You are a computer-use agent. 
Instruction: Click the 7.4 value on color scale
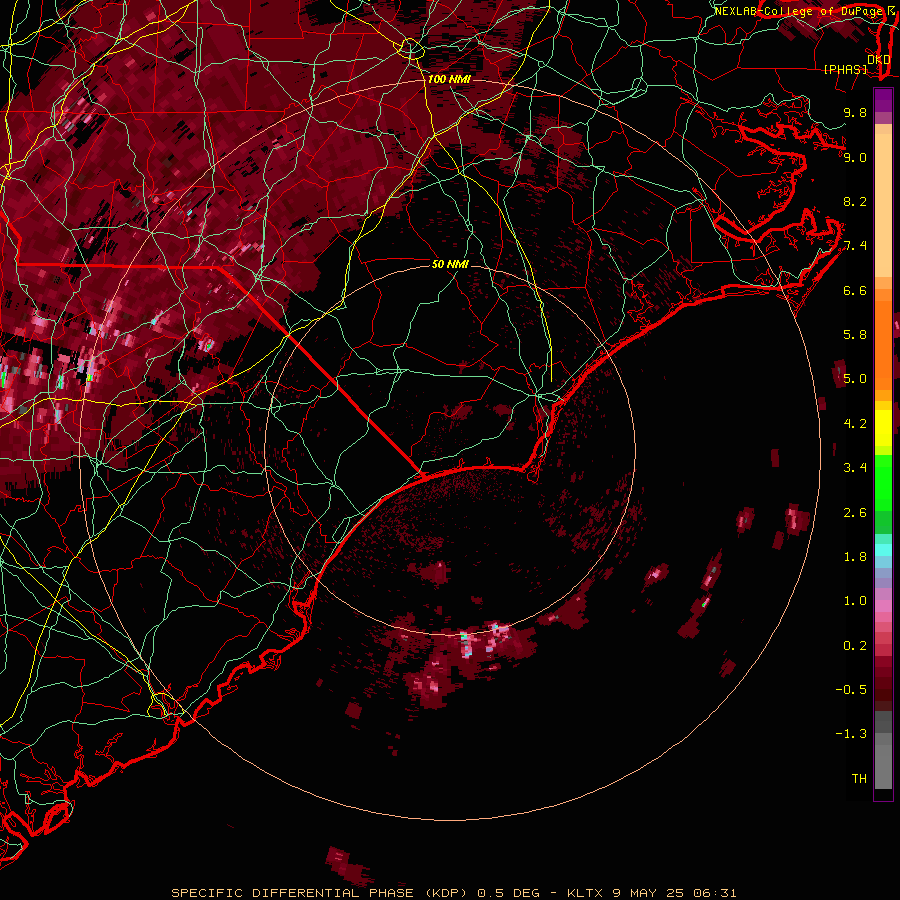[855, 246]
